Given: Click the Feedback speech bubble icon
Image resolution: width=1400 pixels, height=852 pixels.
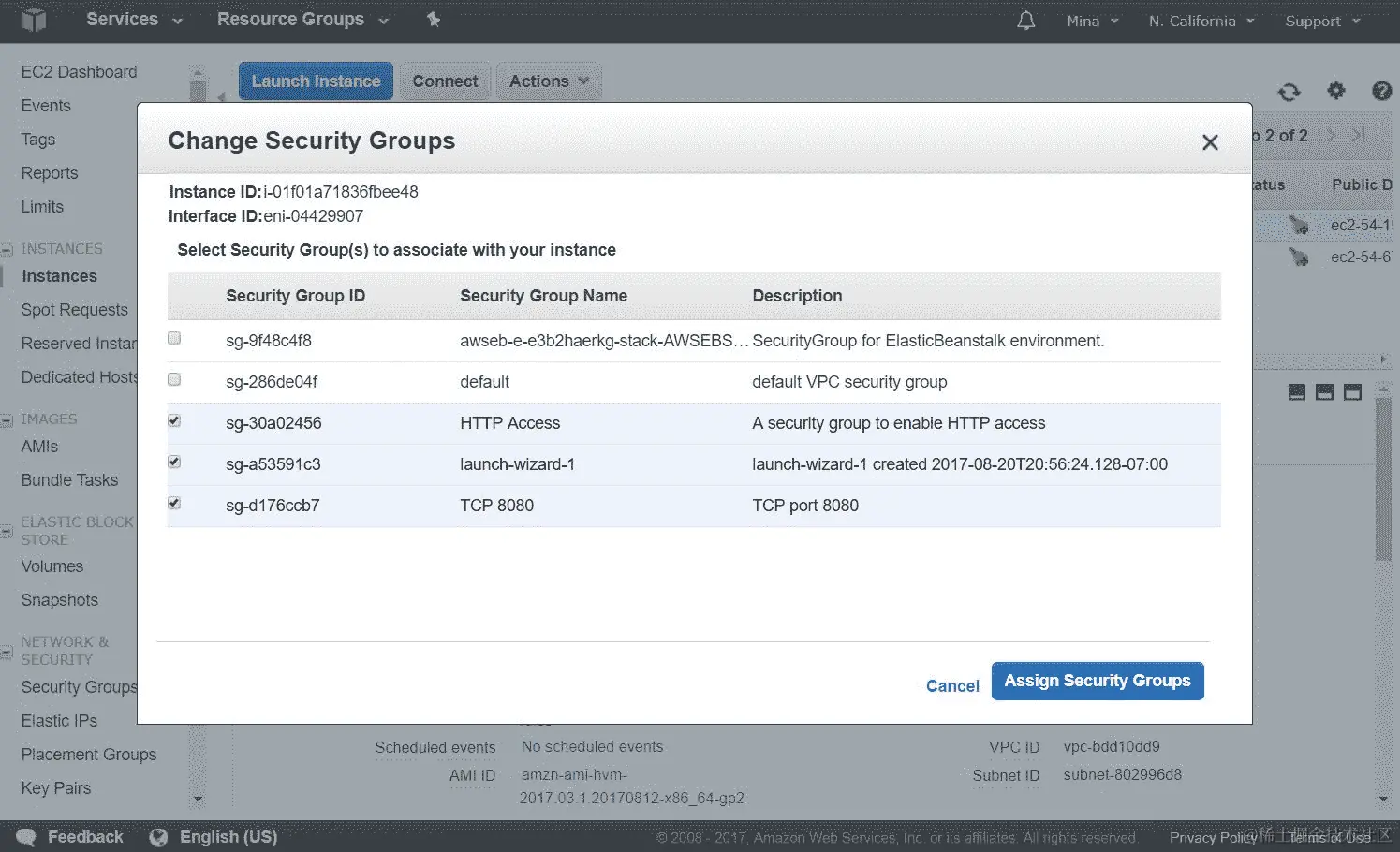Looking at the screenshot, I should tap(26, 837).
